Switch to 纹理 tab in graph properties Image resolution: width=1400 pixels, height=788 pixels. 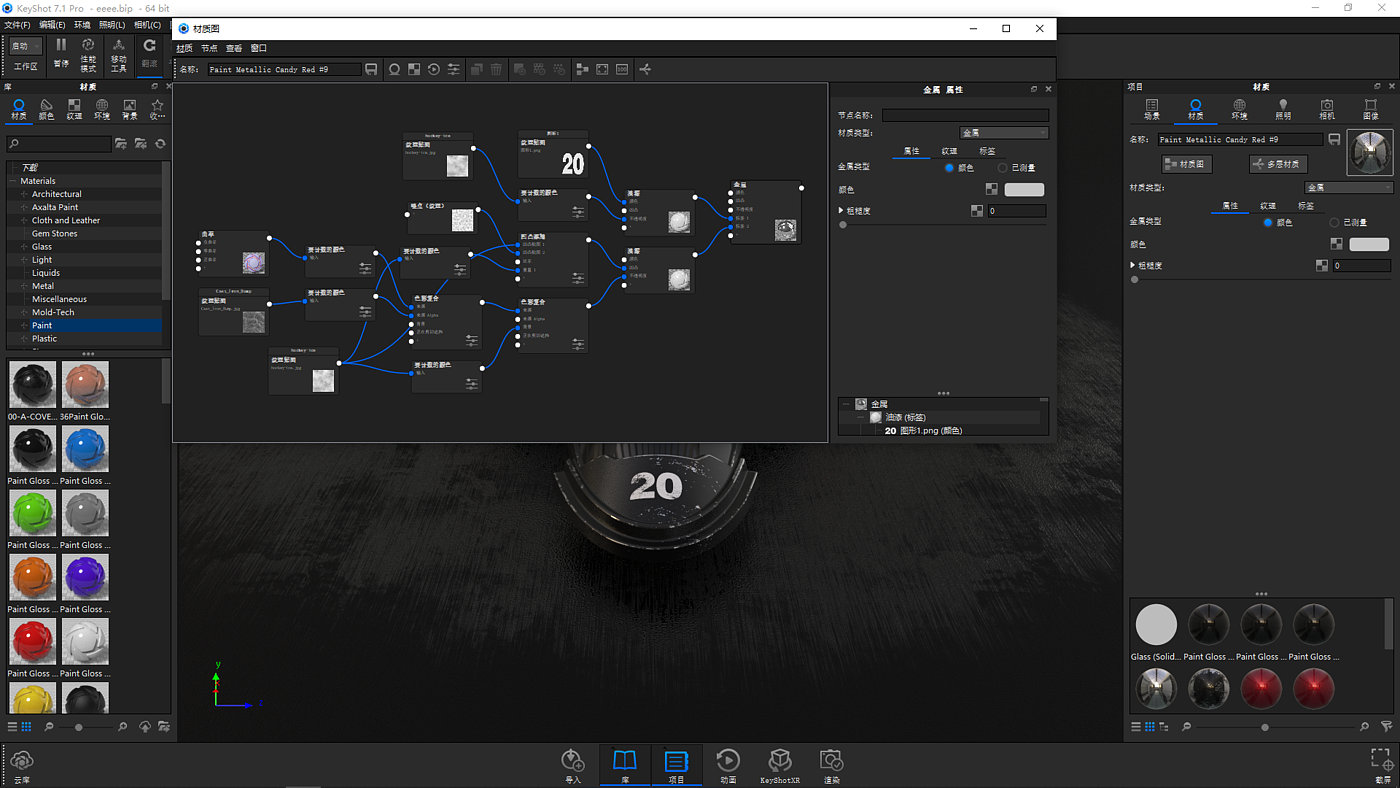pyautogui.click(x=949, y=151)
